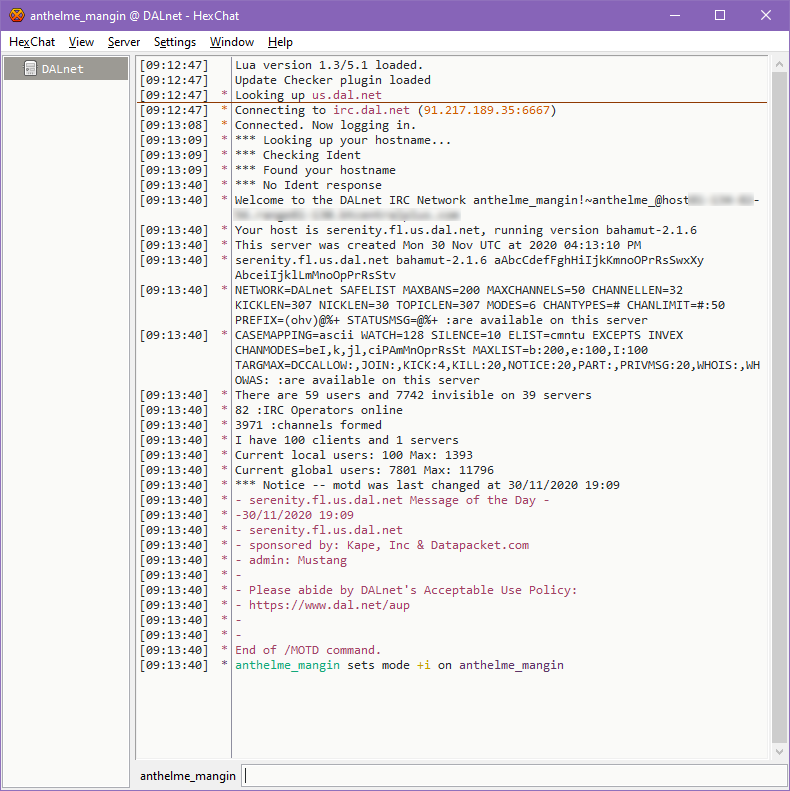Select the DALnet server tab
This screenshot has height=791, width=790.
[x=66, y=69]
